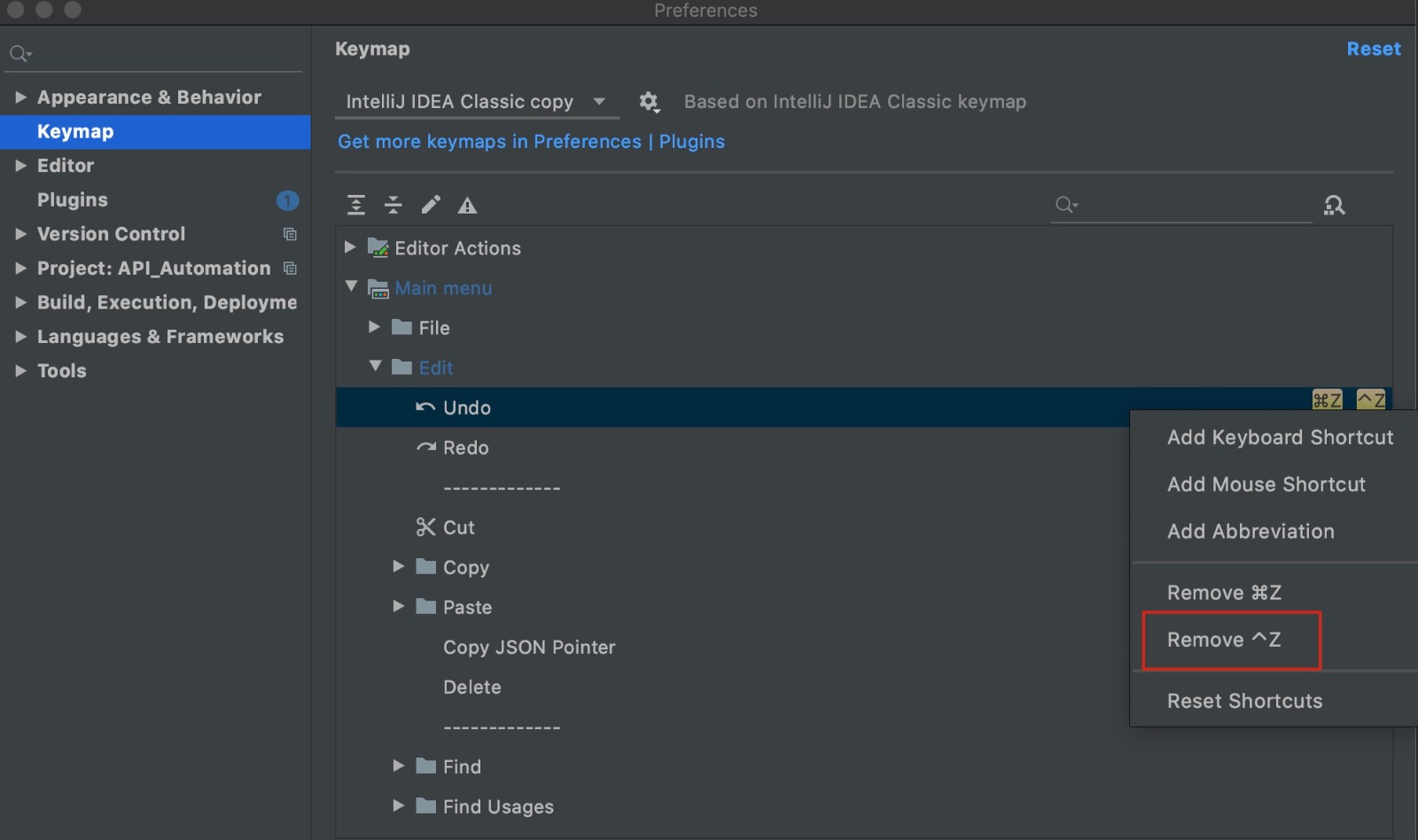Click the Editor label in sidebar
This screenshot has height=840, width=1418.
point(66,165)
